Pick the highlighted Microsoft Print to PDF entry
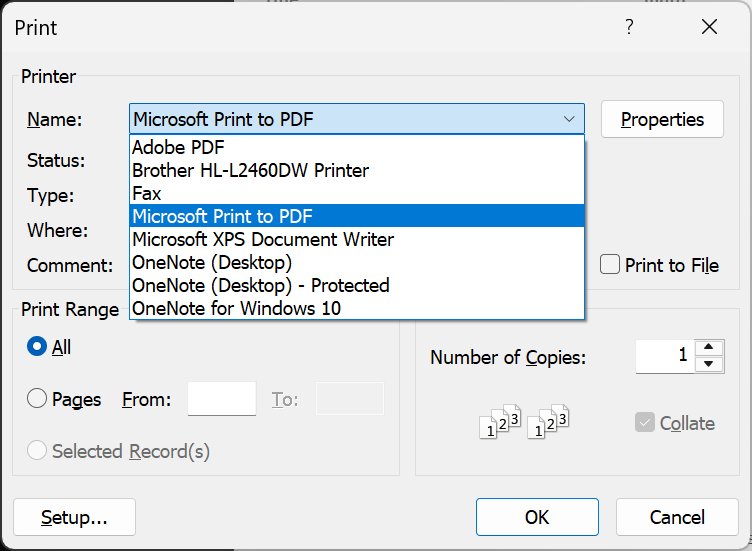Viewport: 752px width, 551px height. click(357, 216)
